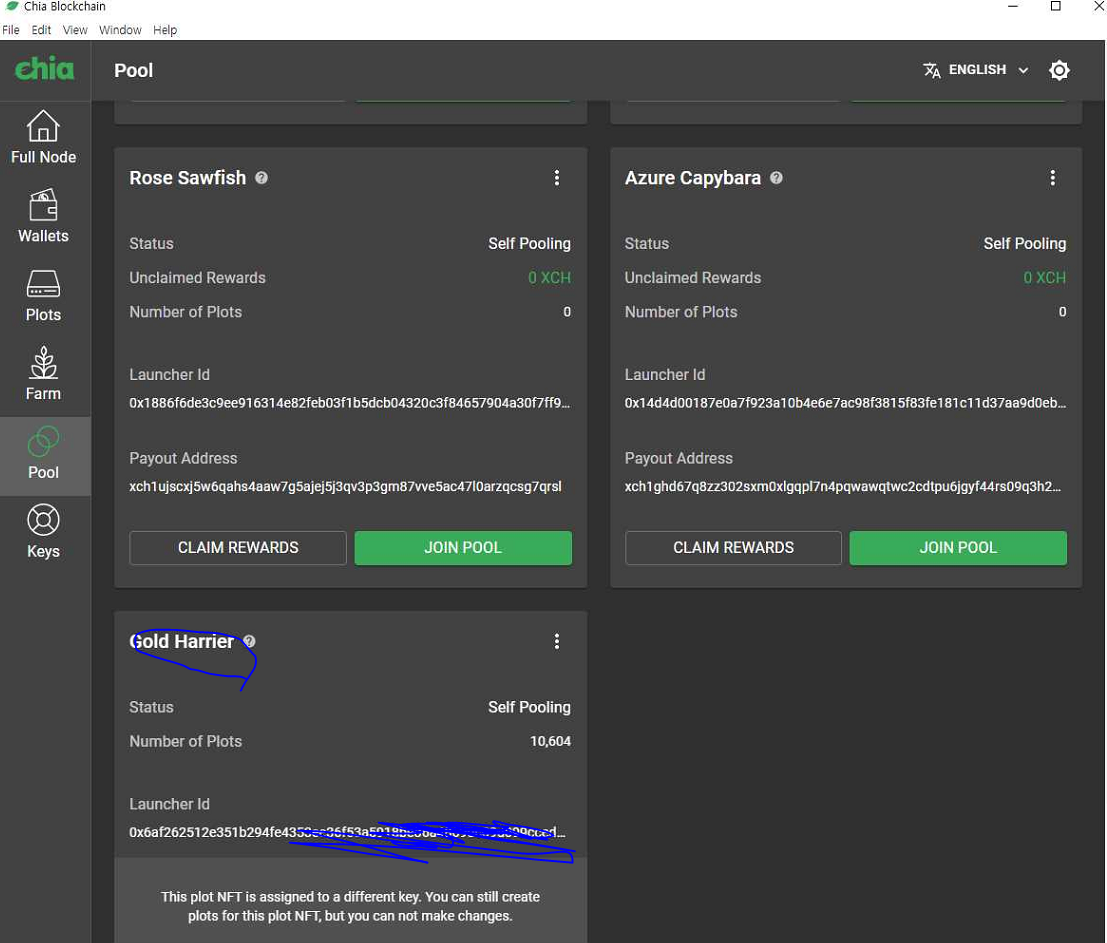1107x943 pixels.
Task: Select the Pool sidebar item
Action: tap(43, 455)
